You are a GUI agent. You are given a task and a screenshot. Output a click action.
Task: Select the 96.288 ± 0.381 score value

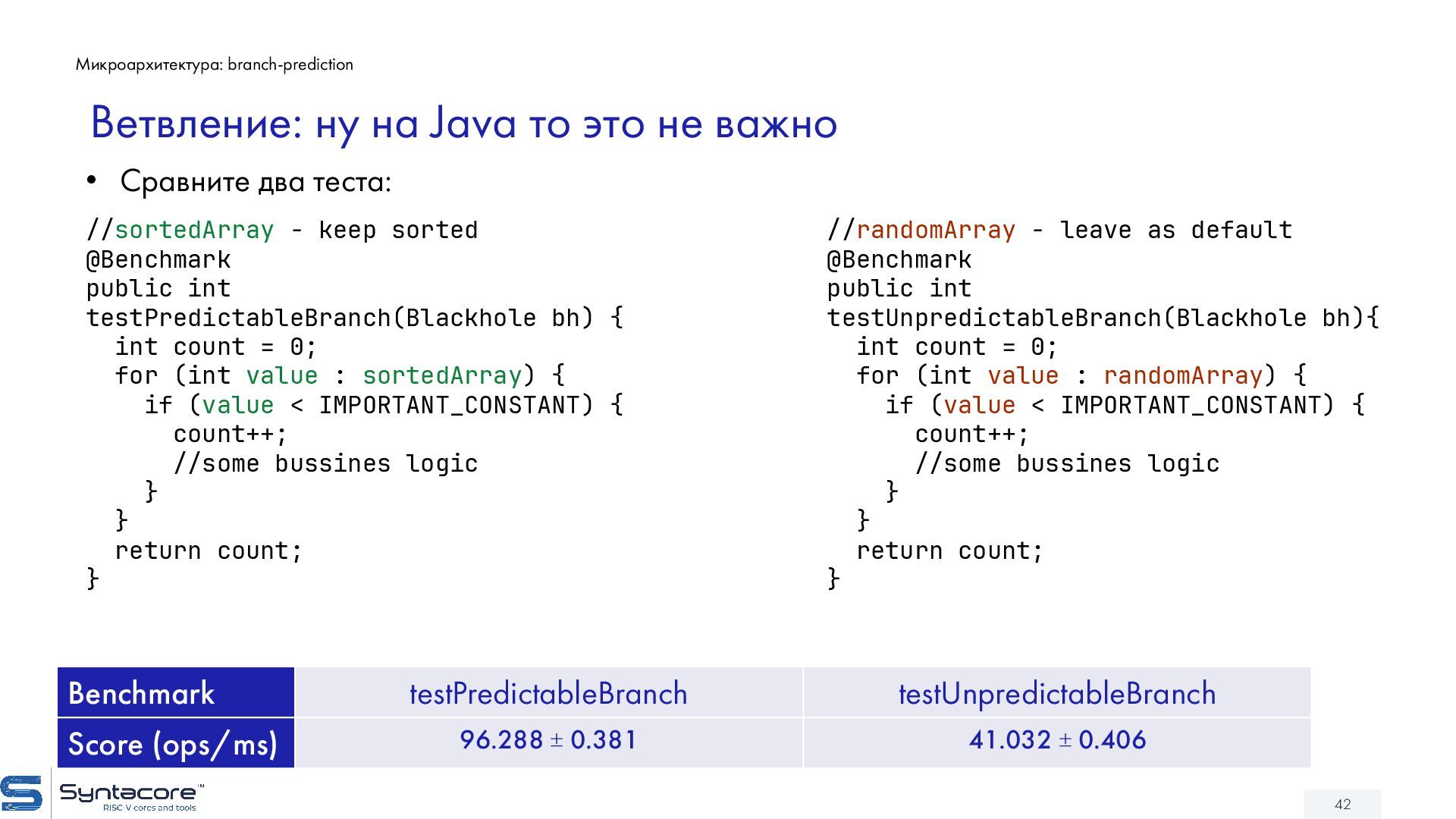tap(548, 740)
